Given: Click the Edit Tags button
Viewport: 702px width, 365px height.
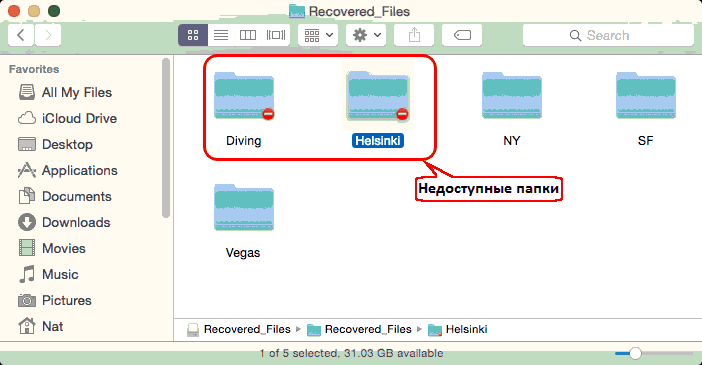Looking at the screenshot, I should pos(462,35).
